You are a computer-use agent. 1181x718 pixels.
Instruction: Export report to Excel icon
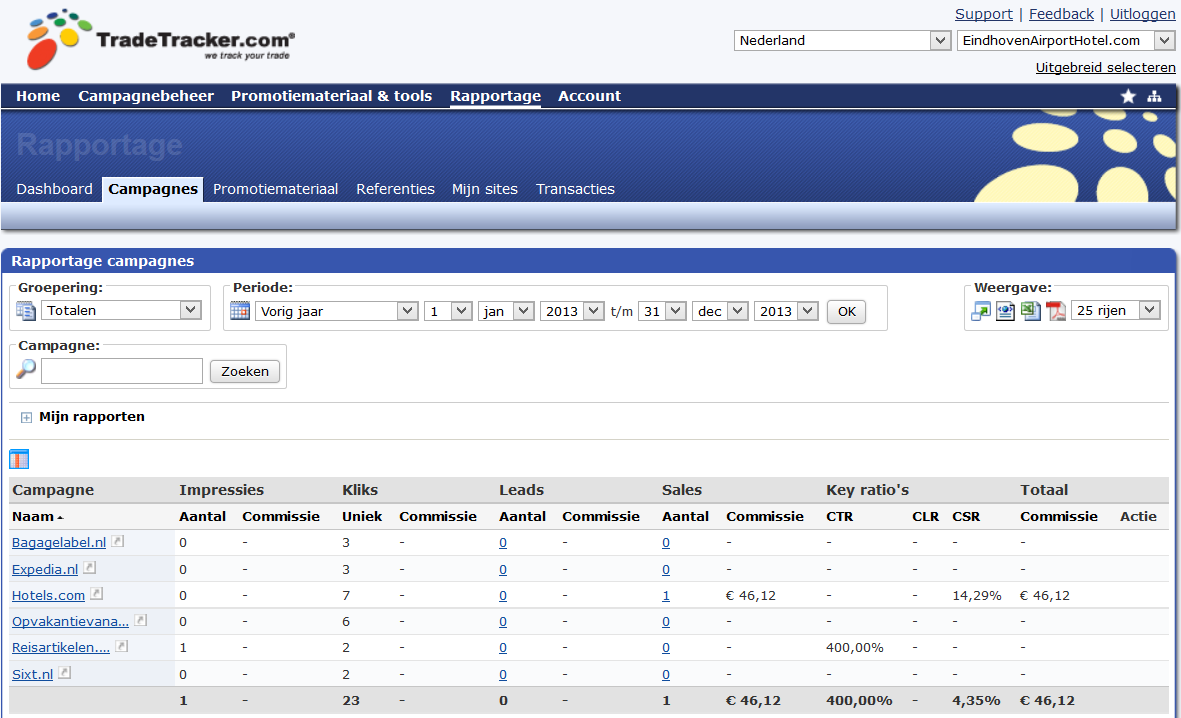1030,310
